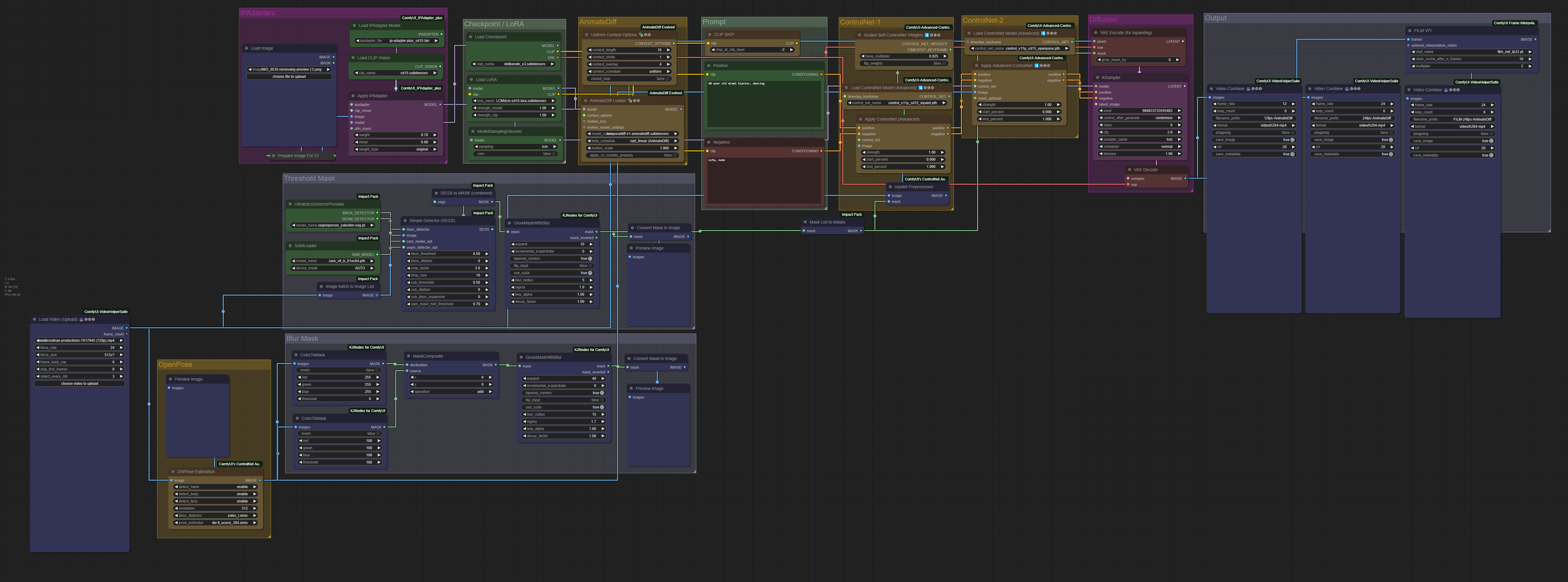Viewport: 1568px width, 582px height.
Task: Click choose file to upload button
Action: click(x=289, y=77)
